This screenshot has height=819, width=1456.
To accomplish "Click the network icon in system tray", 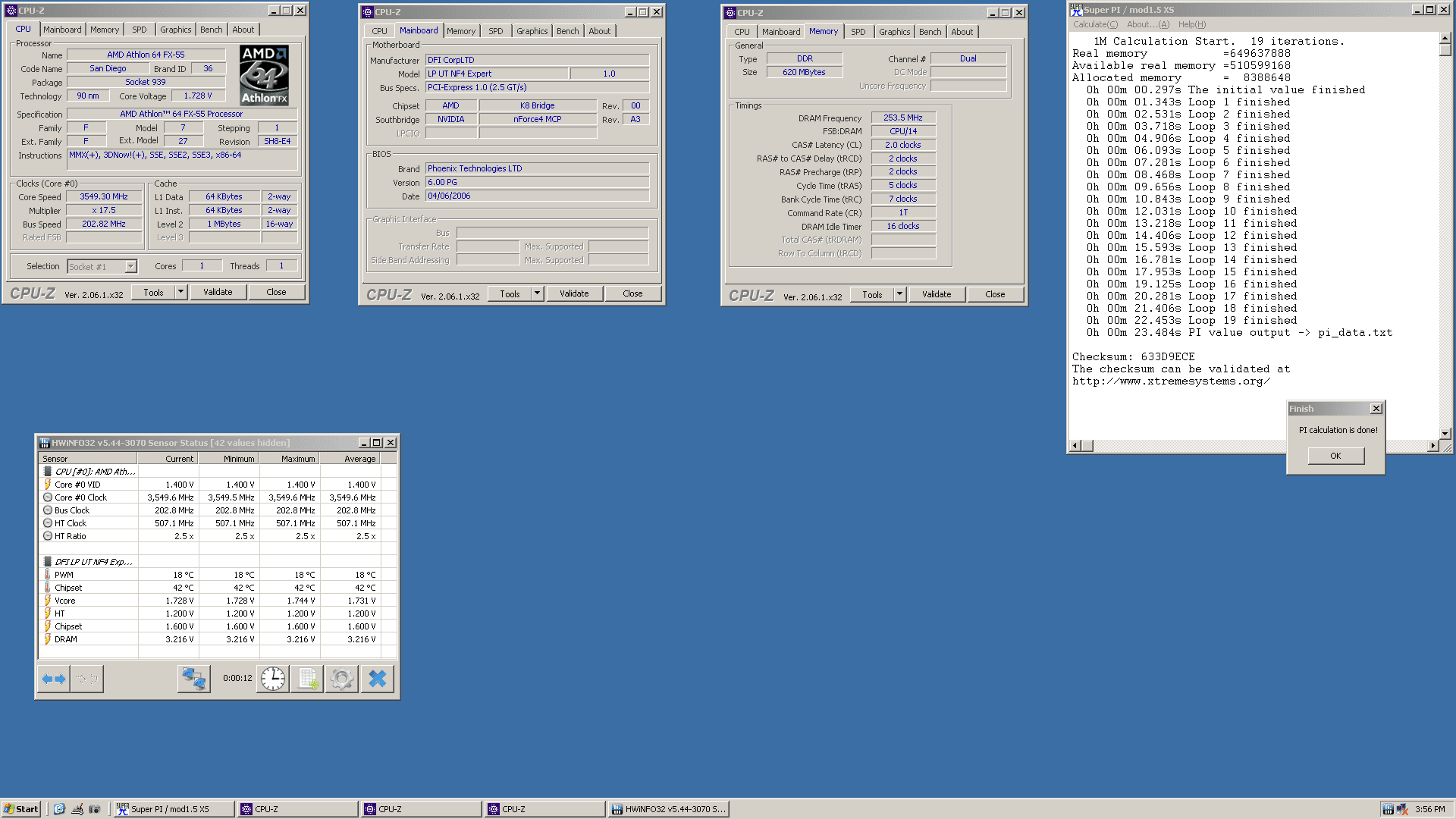I will [1402, 809].
